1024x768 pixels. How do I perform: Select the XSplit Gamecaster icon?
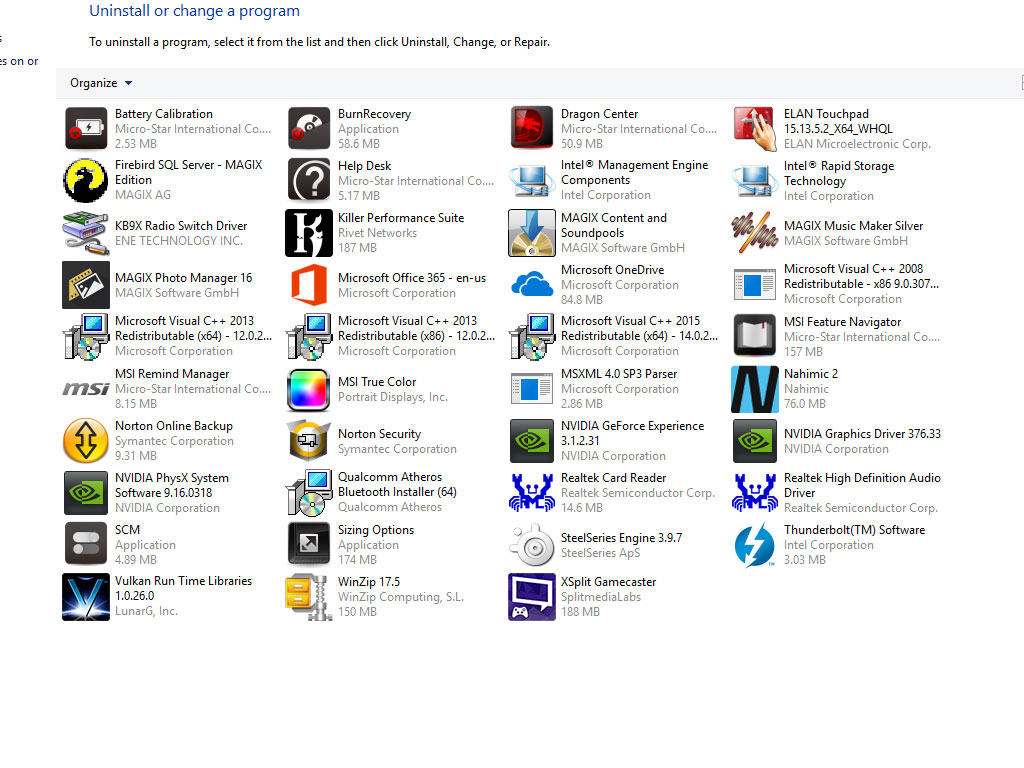532,597
